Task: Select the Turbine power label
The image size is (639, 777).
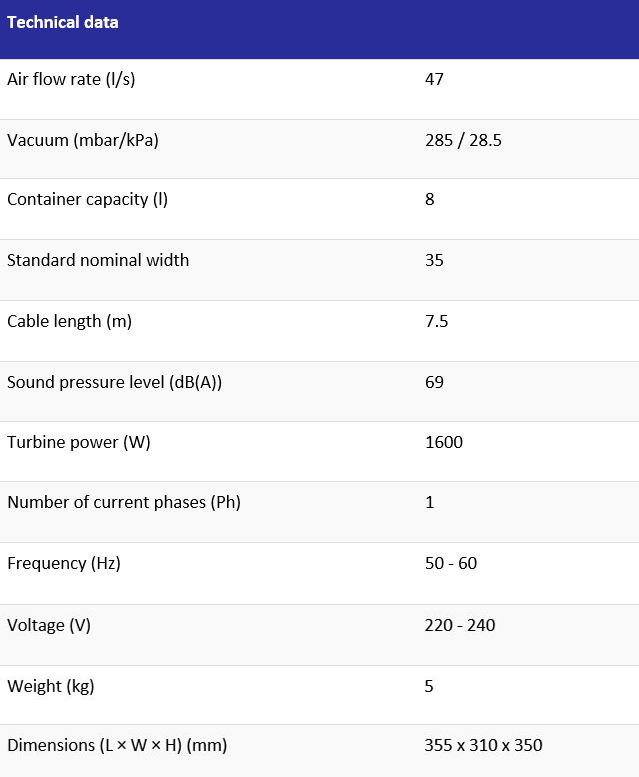Action: 79,442
